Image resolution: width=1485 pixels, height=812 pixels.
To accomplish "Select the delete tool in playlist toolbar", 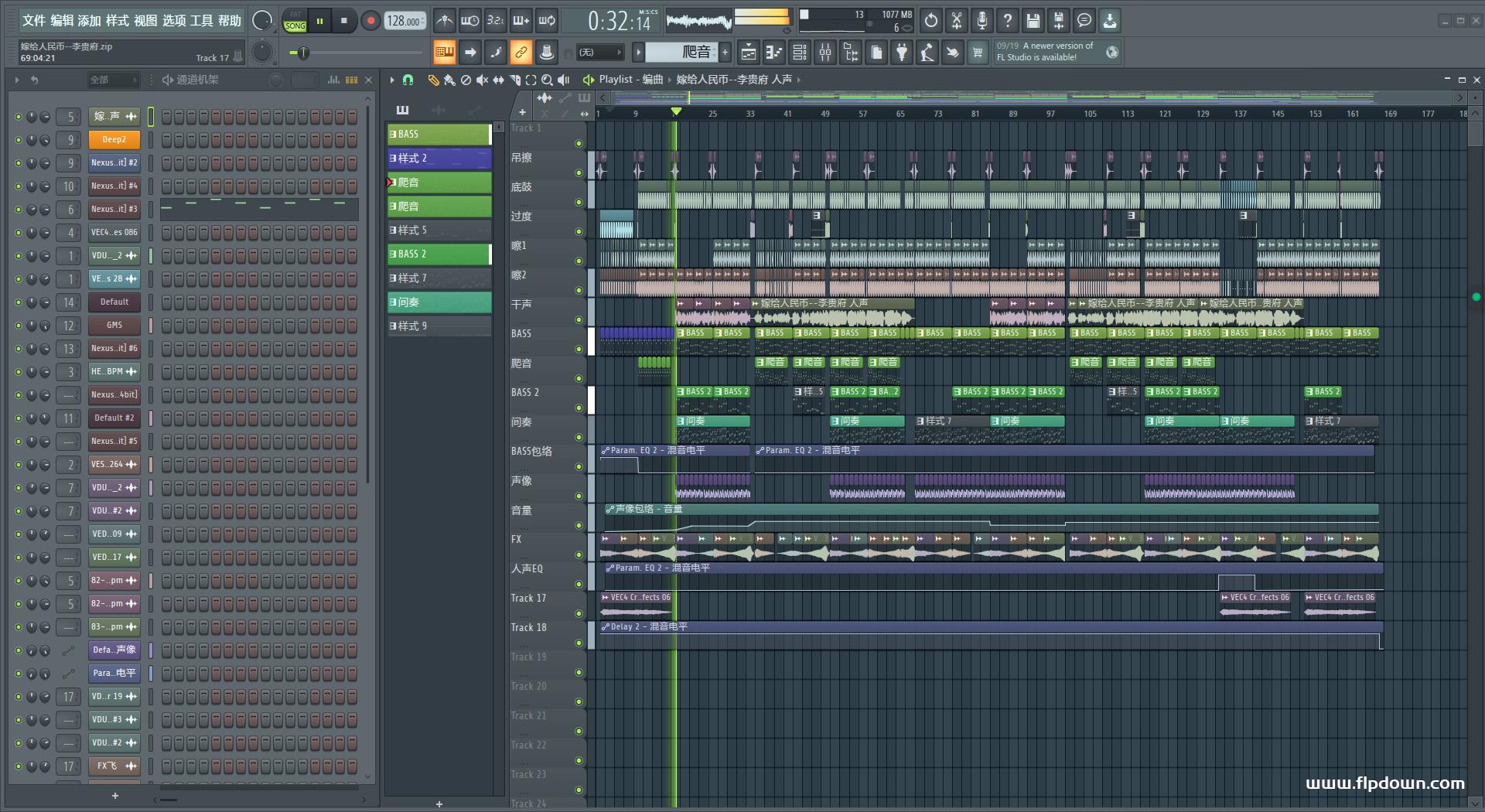I will tap(466, 80).
